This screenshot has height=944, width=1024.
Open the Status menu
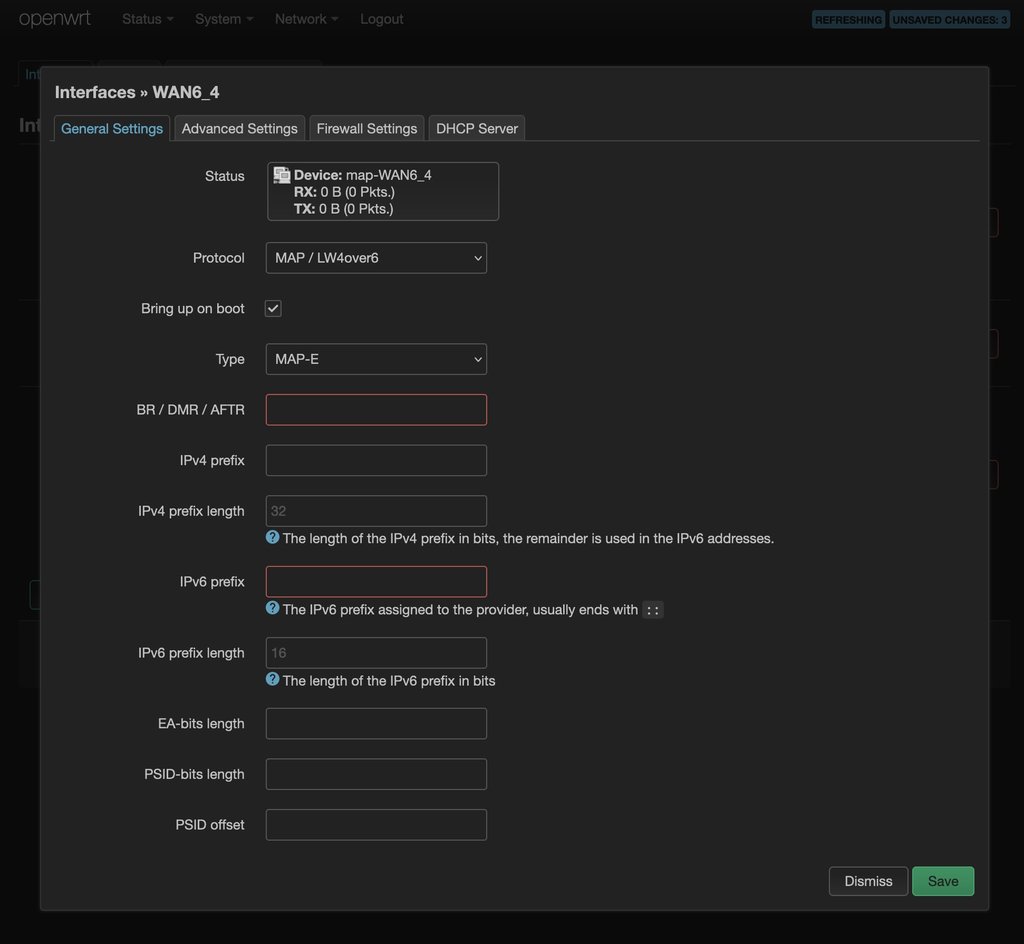click(x=147, y=19)
